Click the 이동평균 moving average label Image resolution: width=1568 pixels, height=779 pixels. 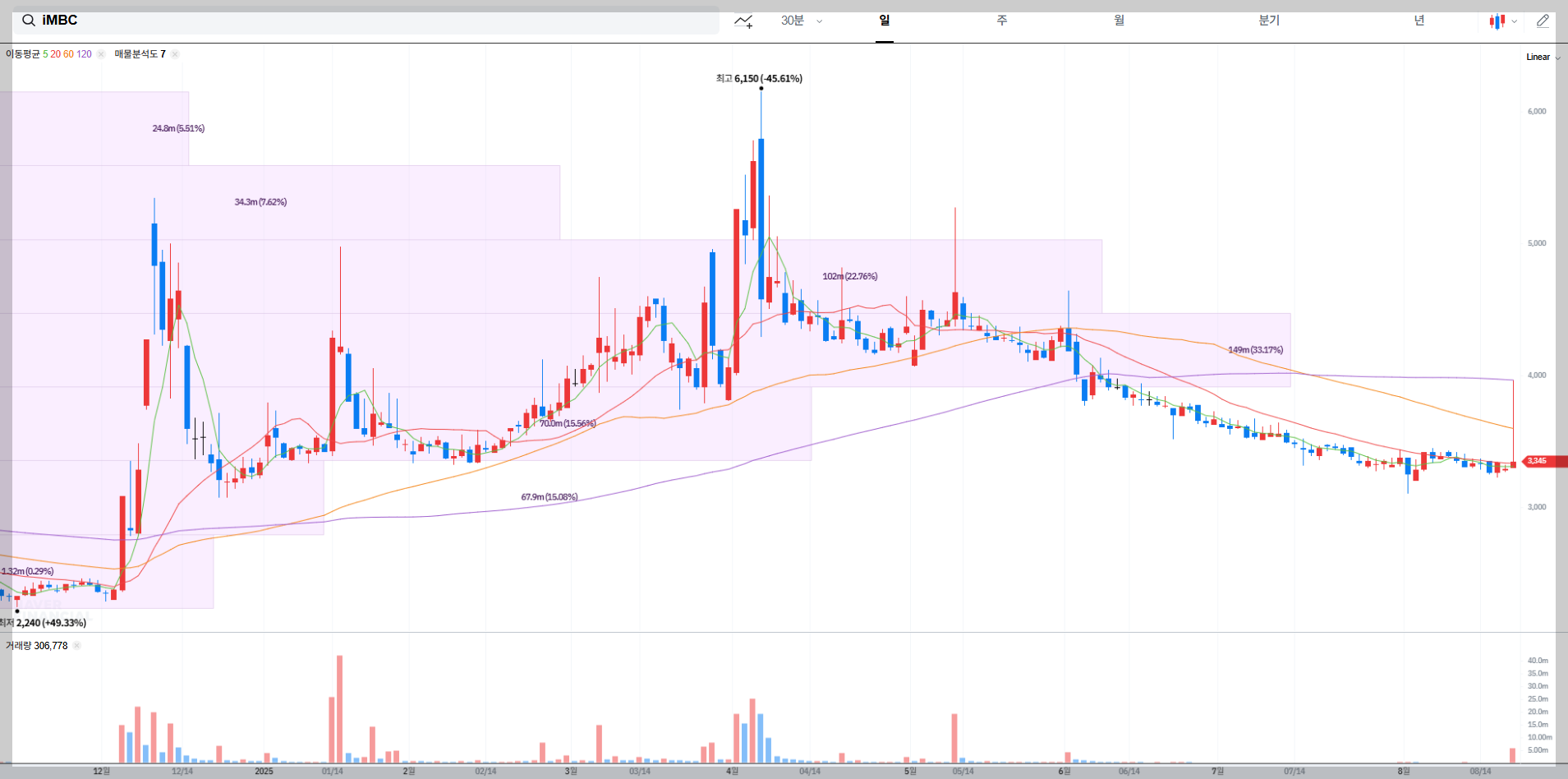25,54
